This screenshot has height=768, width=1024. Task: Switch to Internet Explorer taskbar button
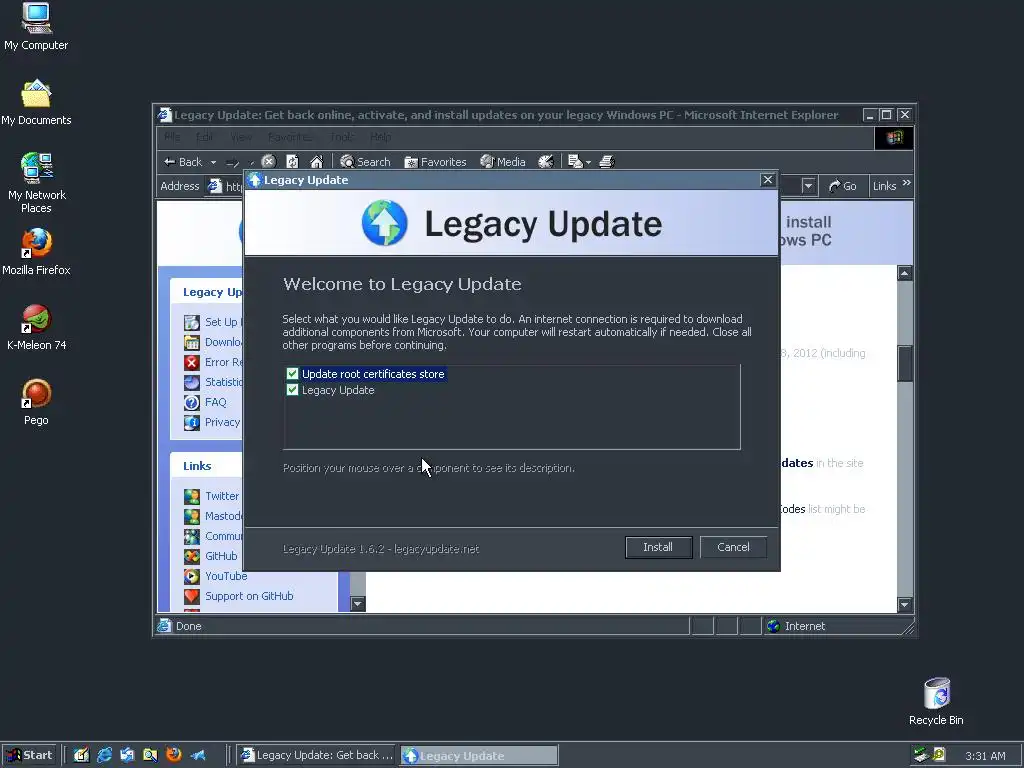316,756
